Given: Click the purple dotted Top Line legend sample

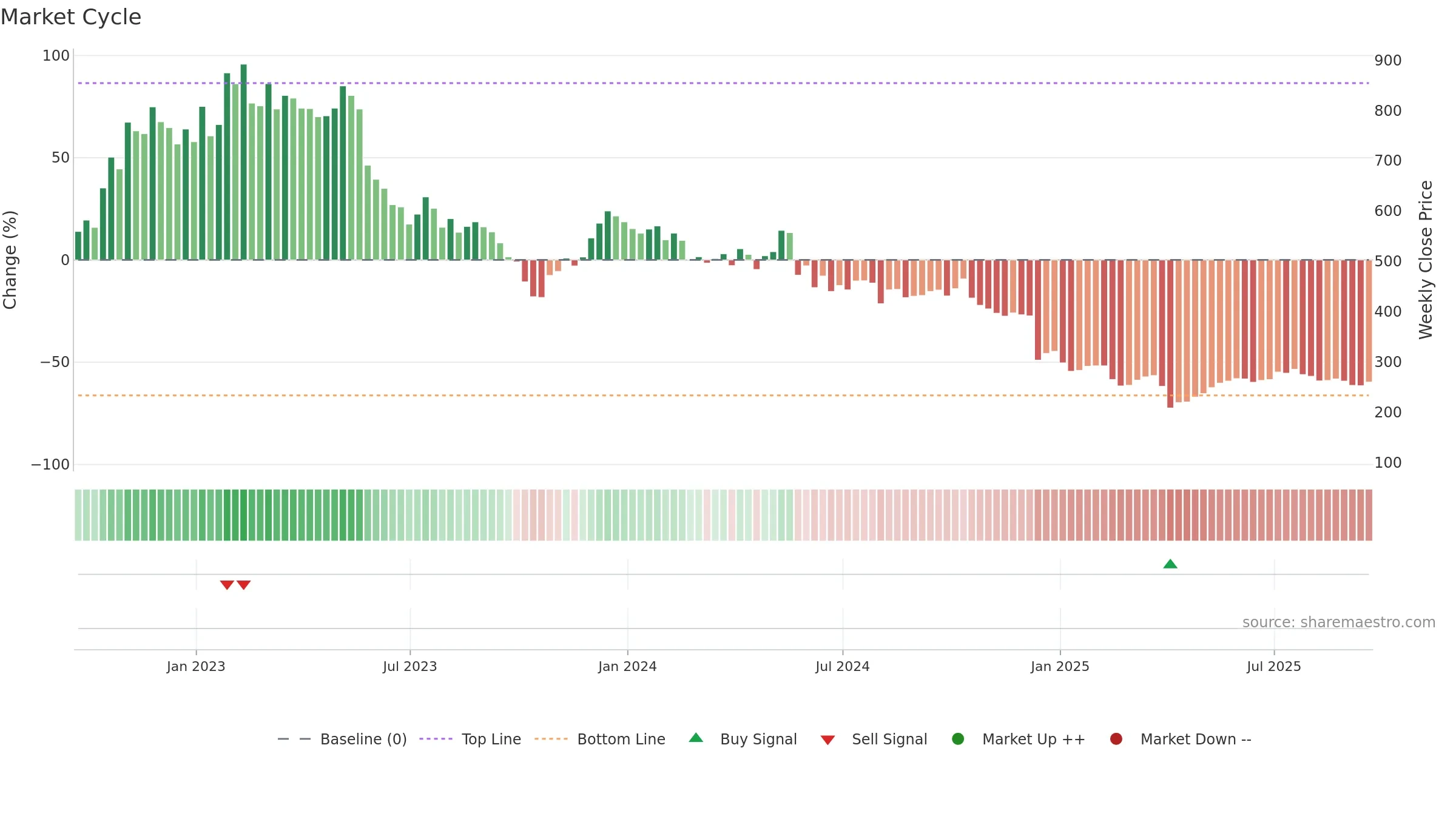Looking at the screenshot, I should tap(436, 739).
